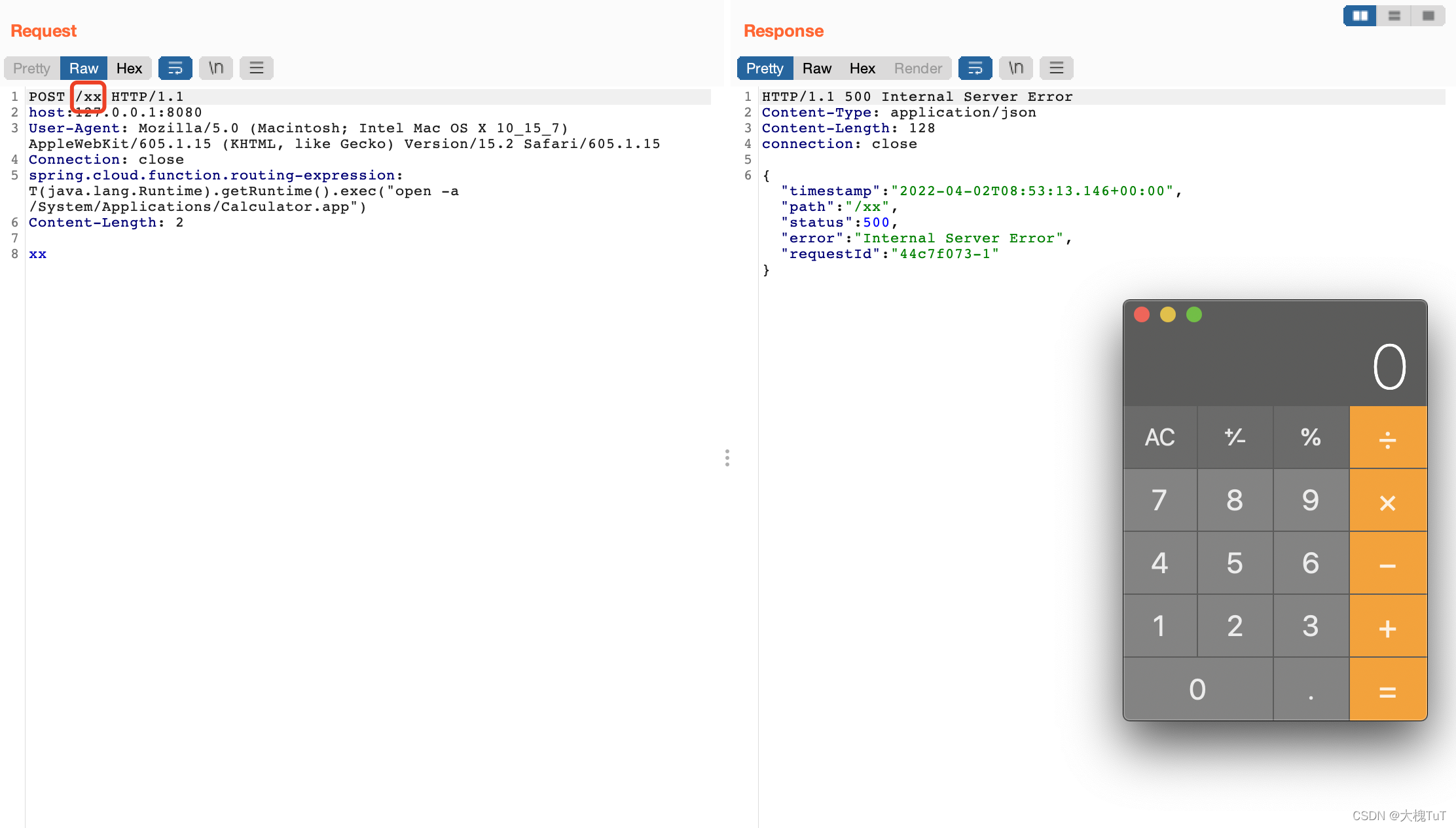Click the requestId value 44c7f073-1
The image size is (1456, 828).
tap(945, 254)
